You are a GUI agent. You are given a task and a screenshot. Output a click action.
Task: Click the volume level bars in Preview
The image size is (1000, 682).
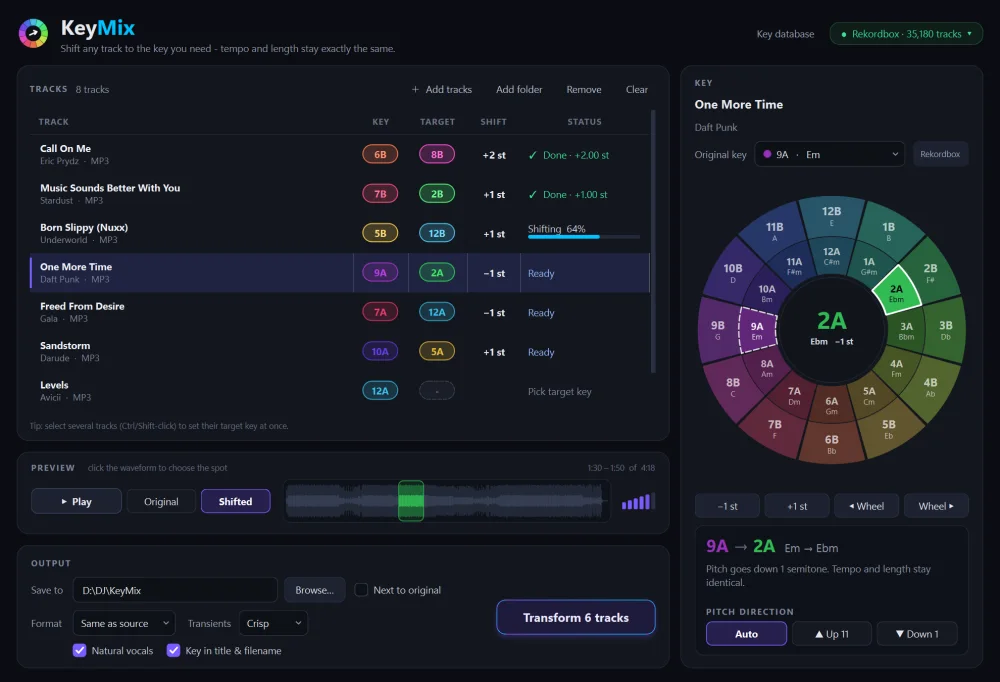coord(638,501)
